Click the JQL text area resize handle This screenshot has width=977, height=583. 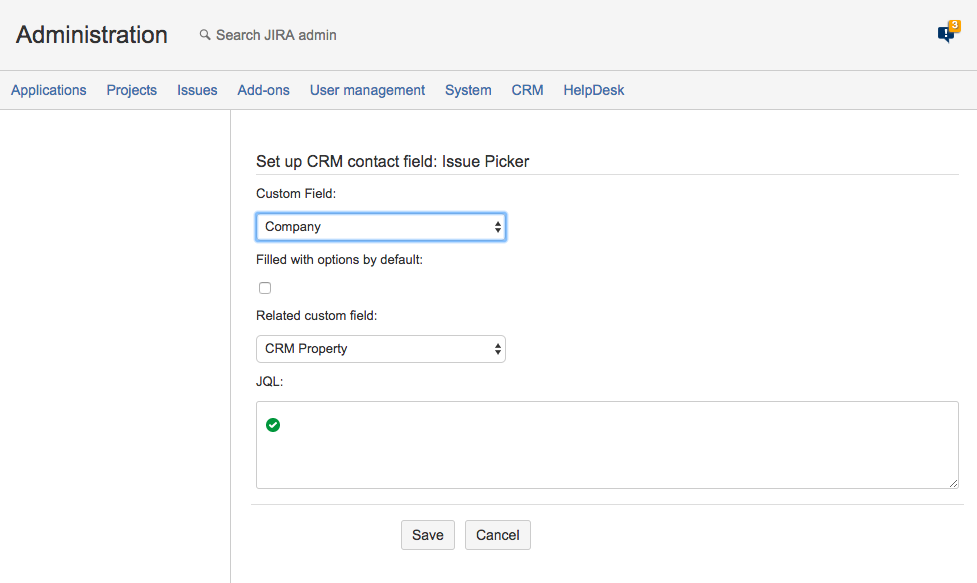click(x=953, y=483)
